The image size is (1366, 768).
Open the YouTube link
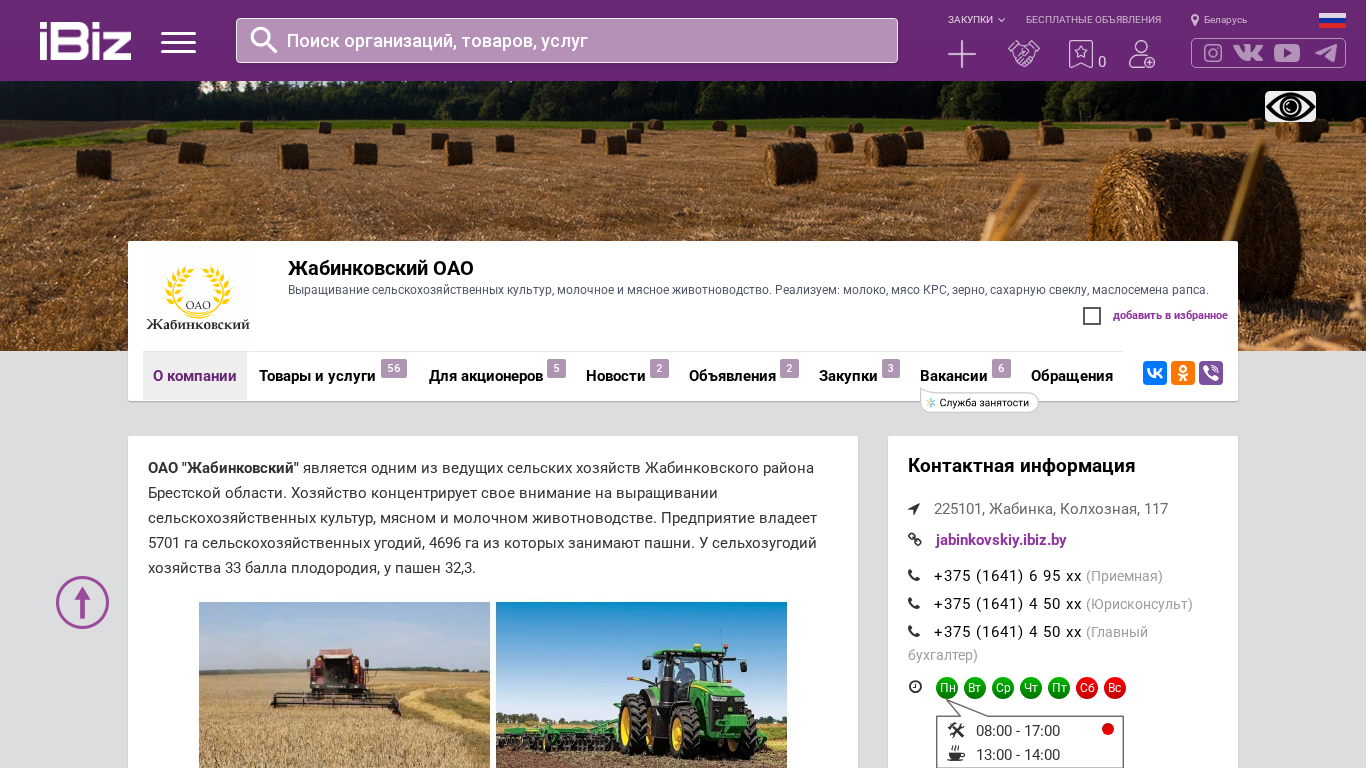pyautogui.click(x=1287, y=53)
